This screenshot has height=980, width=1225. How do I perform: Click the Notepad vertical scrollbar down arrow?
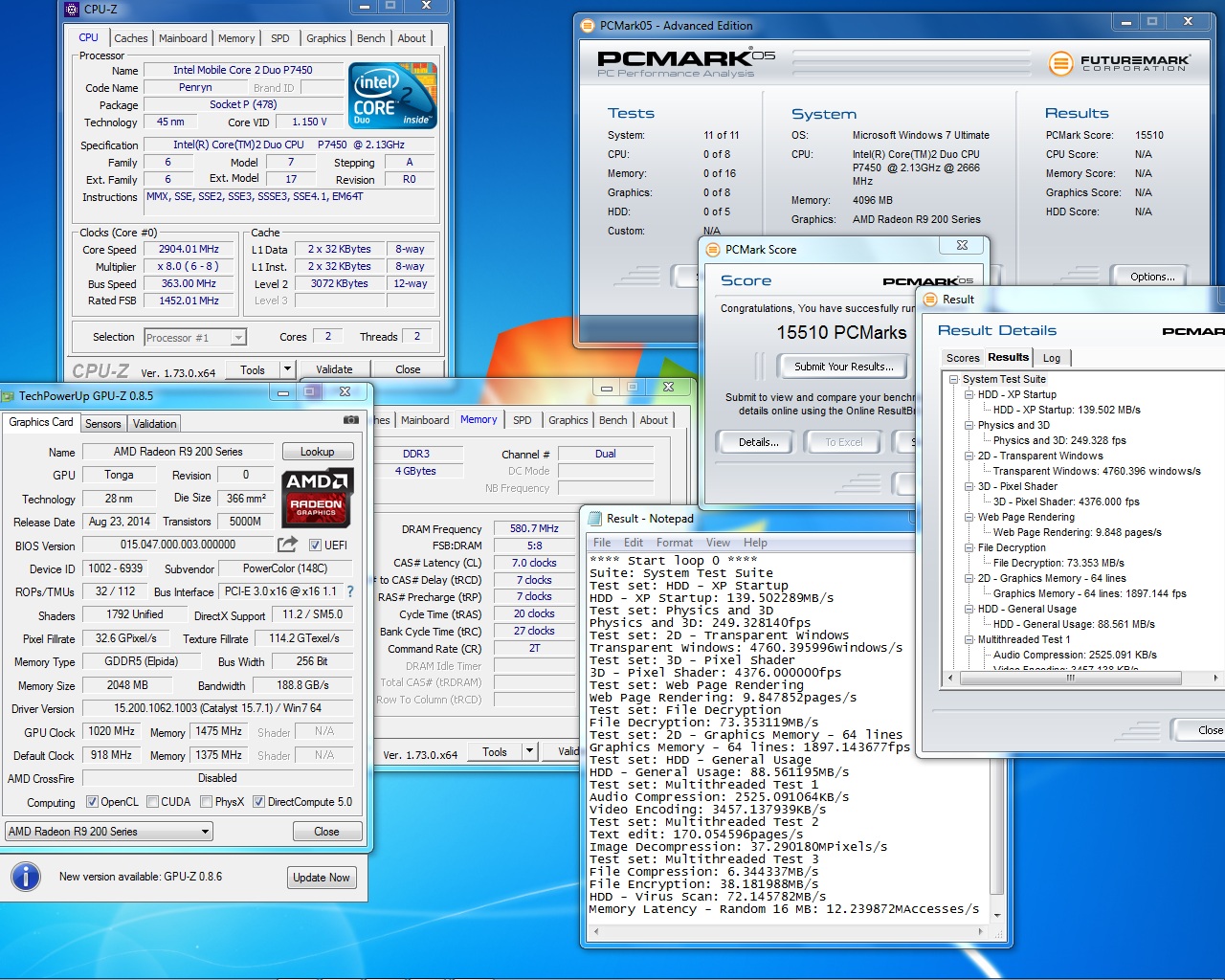coord(997,915)
